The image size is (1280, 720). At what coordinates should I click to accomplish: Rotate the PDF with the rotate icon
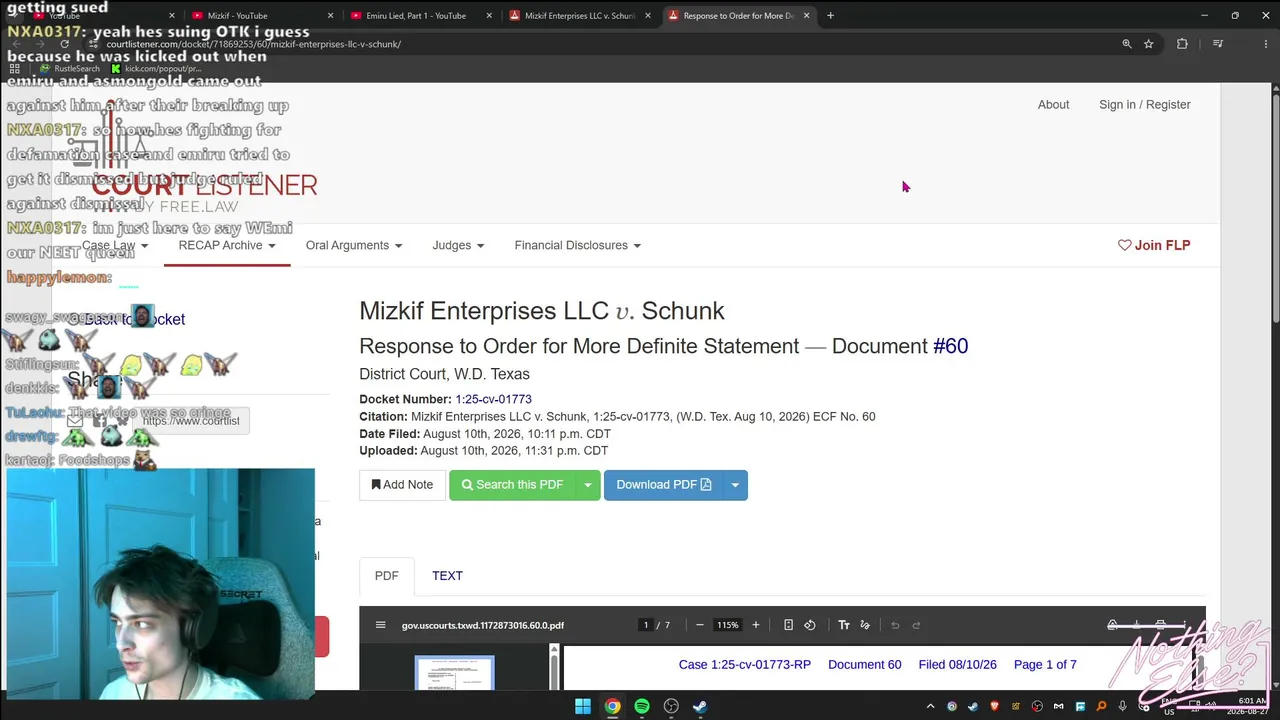(x=810, y=625)
